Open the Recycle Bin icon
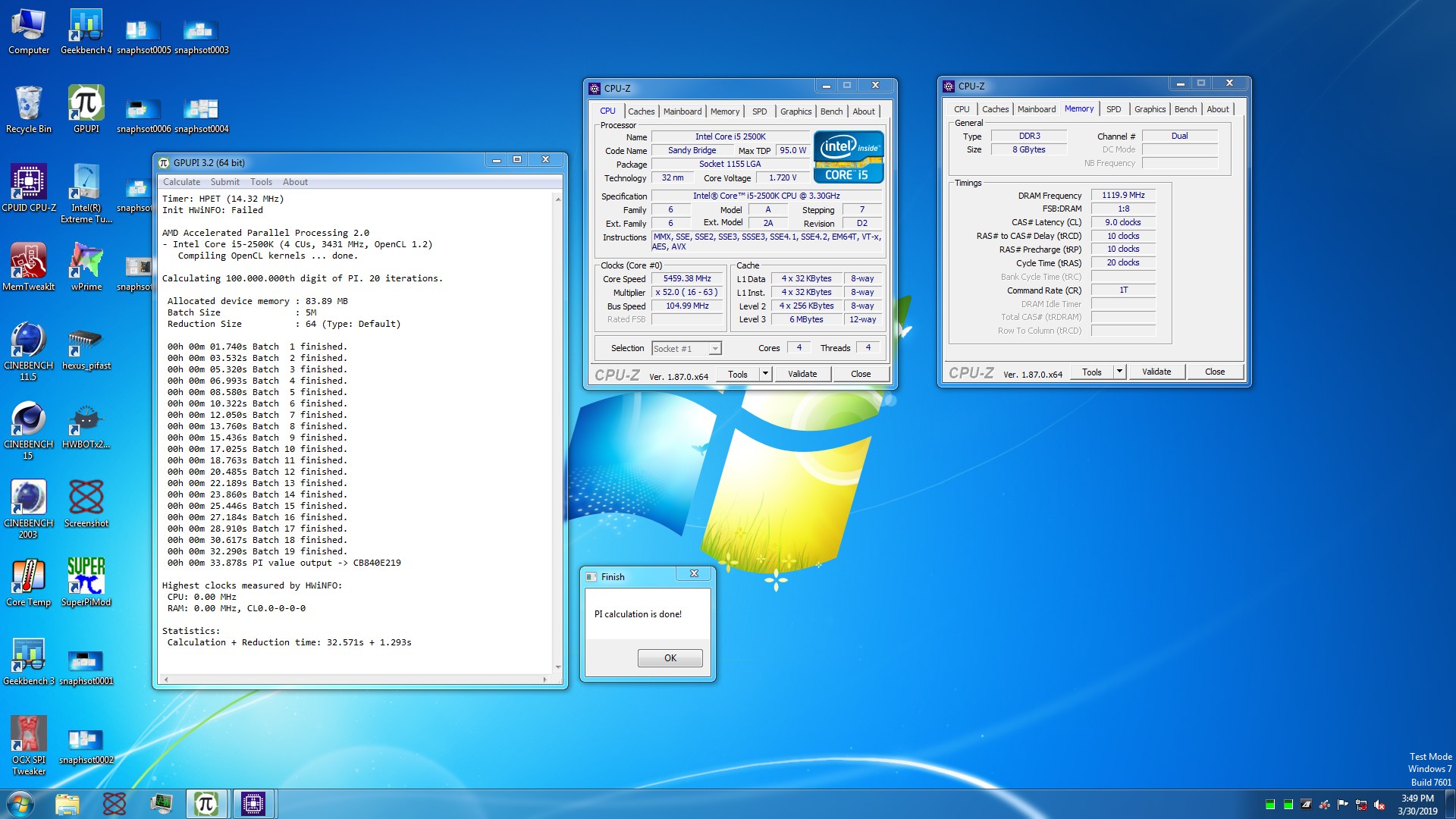1456x819 pixels. point(29,111)
